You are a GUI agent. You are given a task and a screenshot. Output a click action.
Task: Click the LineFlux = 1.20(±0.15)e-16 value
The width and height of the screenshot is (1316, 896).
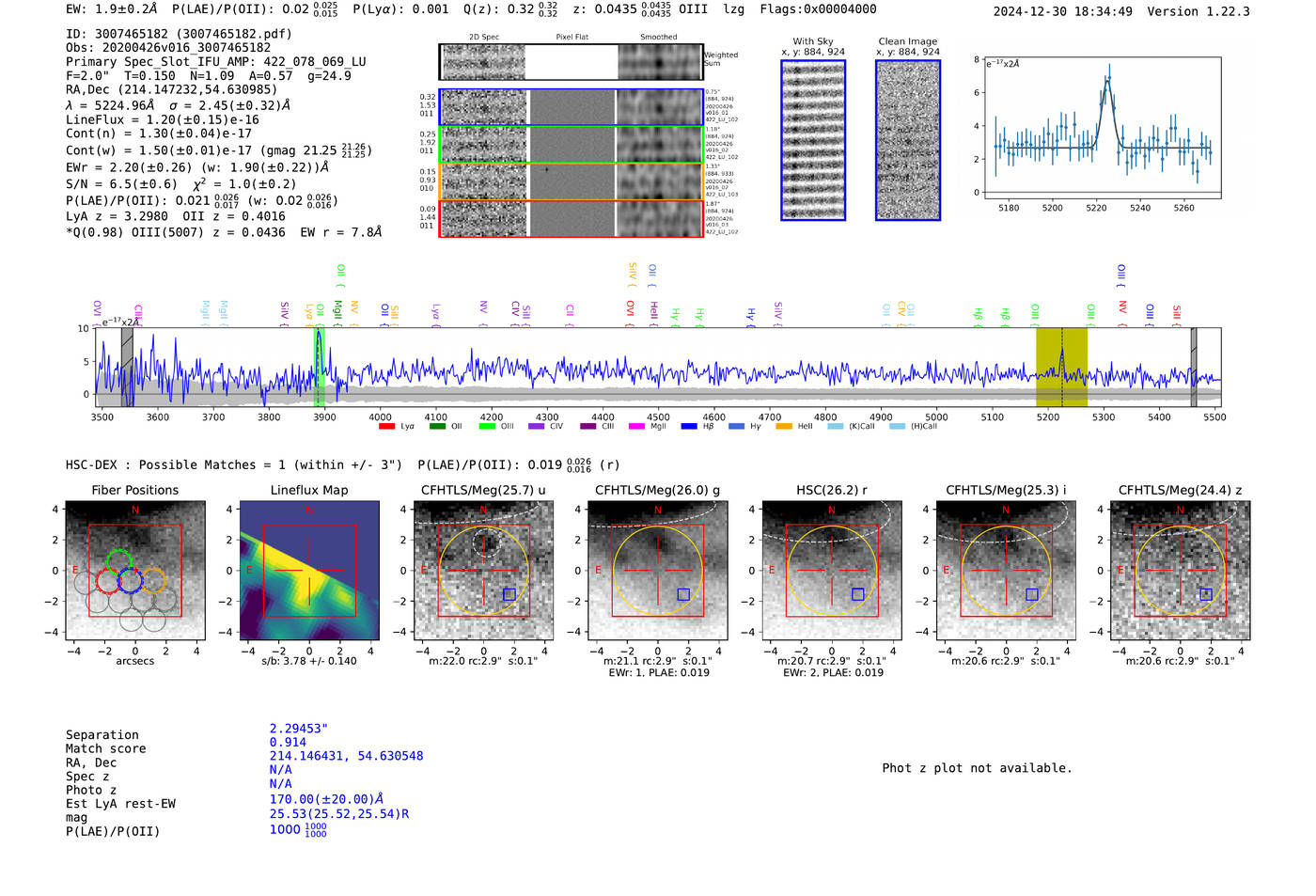[x=163, y=120]
